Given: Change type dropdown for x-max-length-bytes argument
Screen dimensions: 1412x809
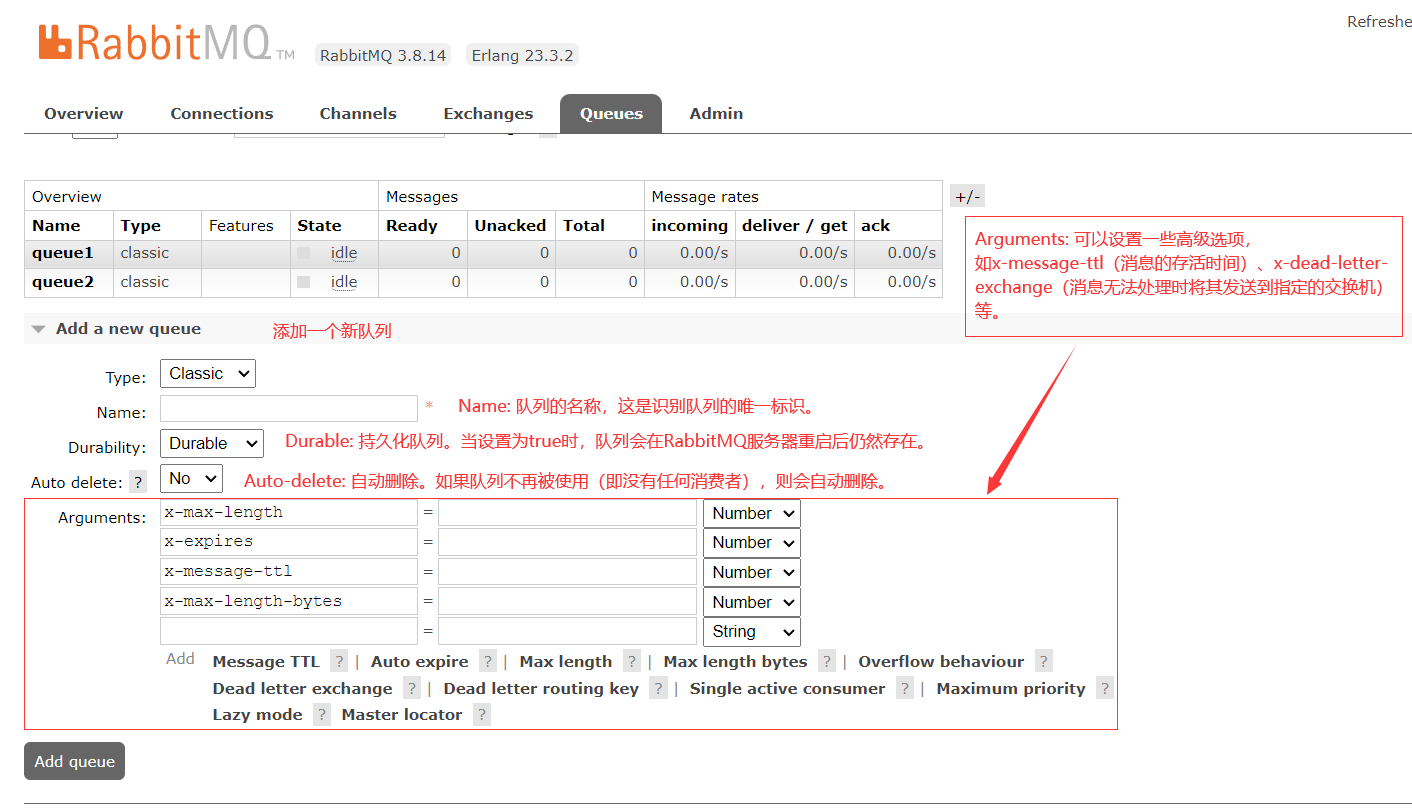Looking at the screenshot, I should [x=752, y=603].
